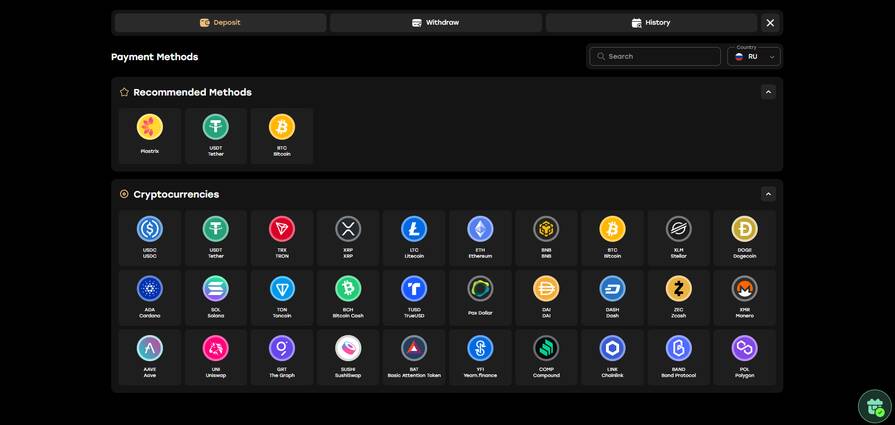Open the gift rewards icon

[875, 406]
